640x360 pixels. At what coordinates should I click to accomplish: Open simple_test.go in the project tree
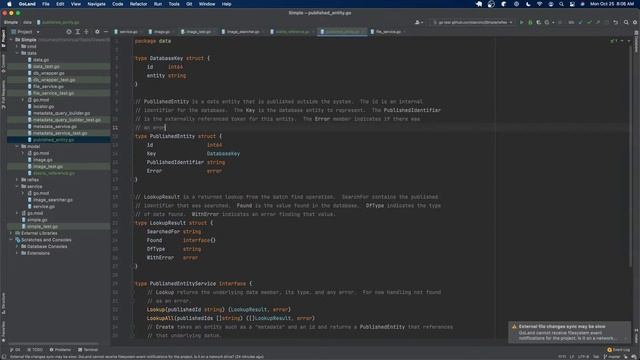coord(42,226)
